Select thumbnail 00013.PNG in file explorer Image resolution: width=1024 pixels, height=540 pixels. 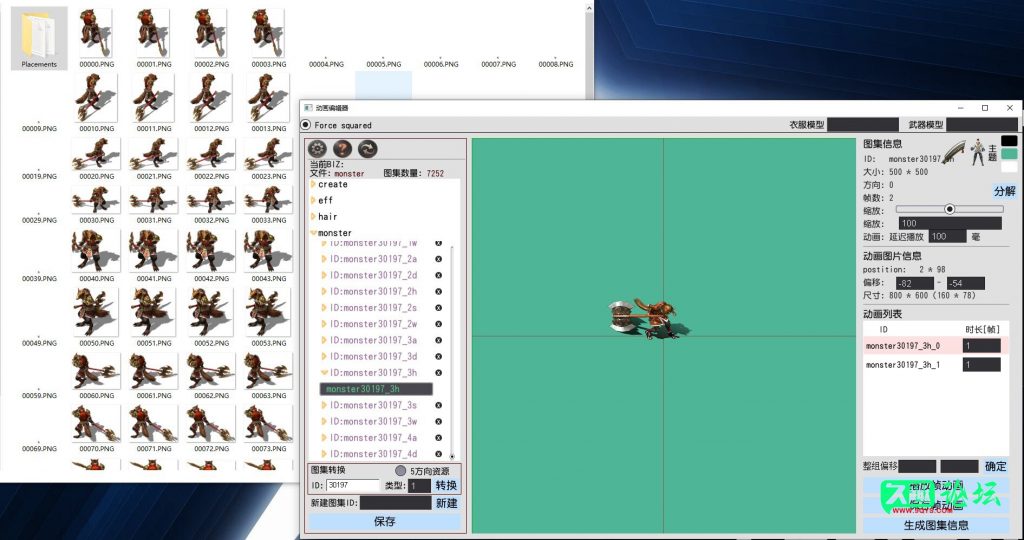[269, 103]
